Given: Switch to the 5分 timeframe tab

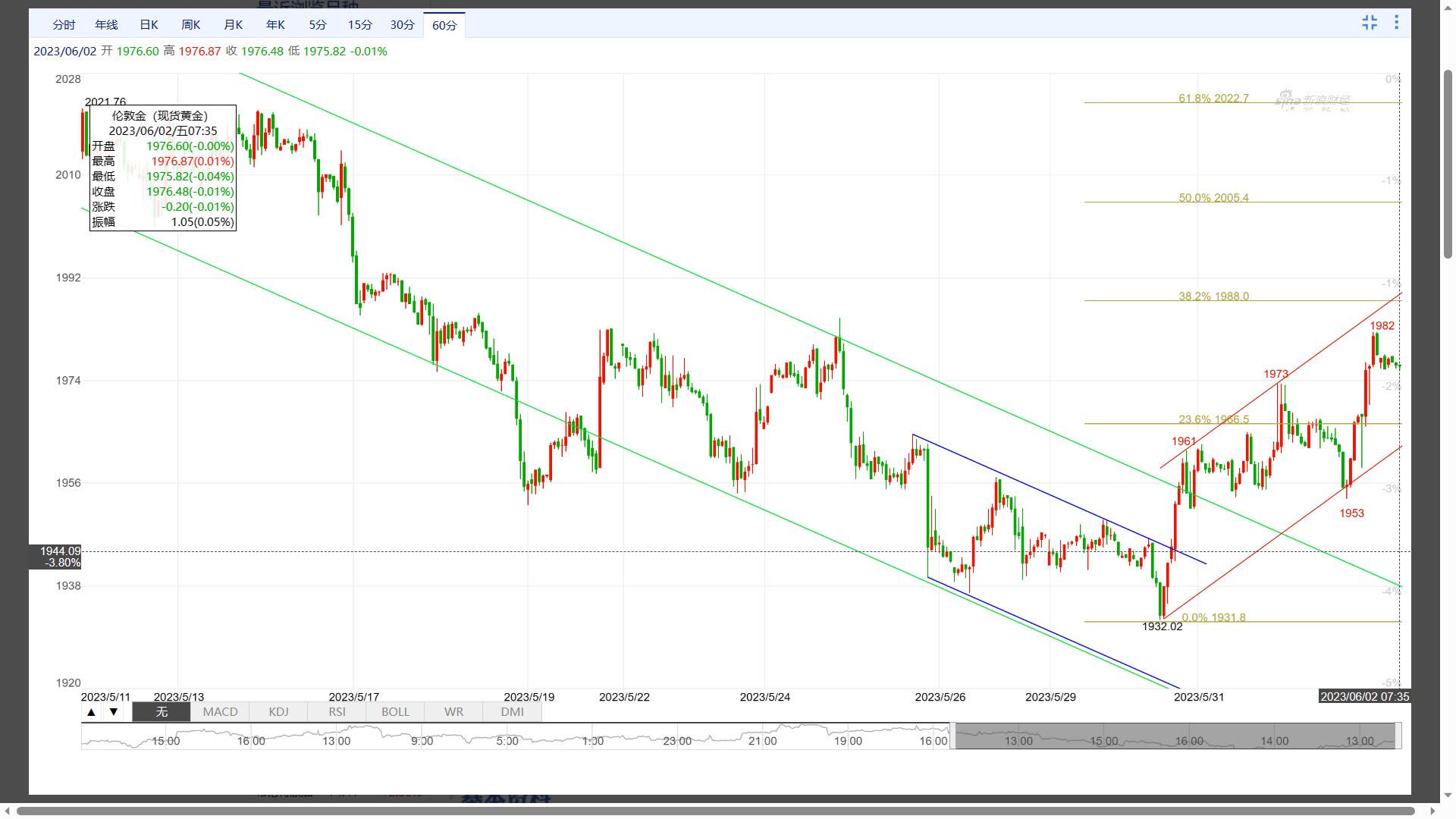Looking at the screenshot, I should (318, 25).
